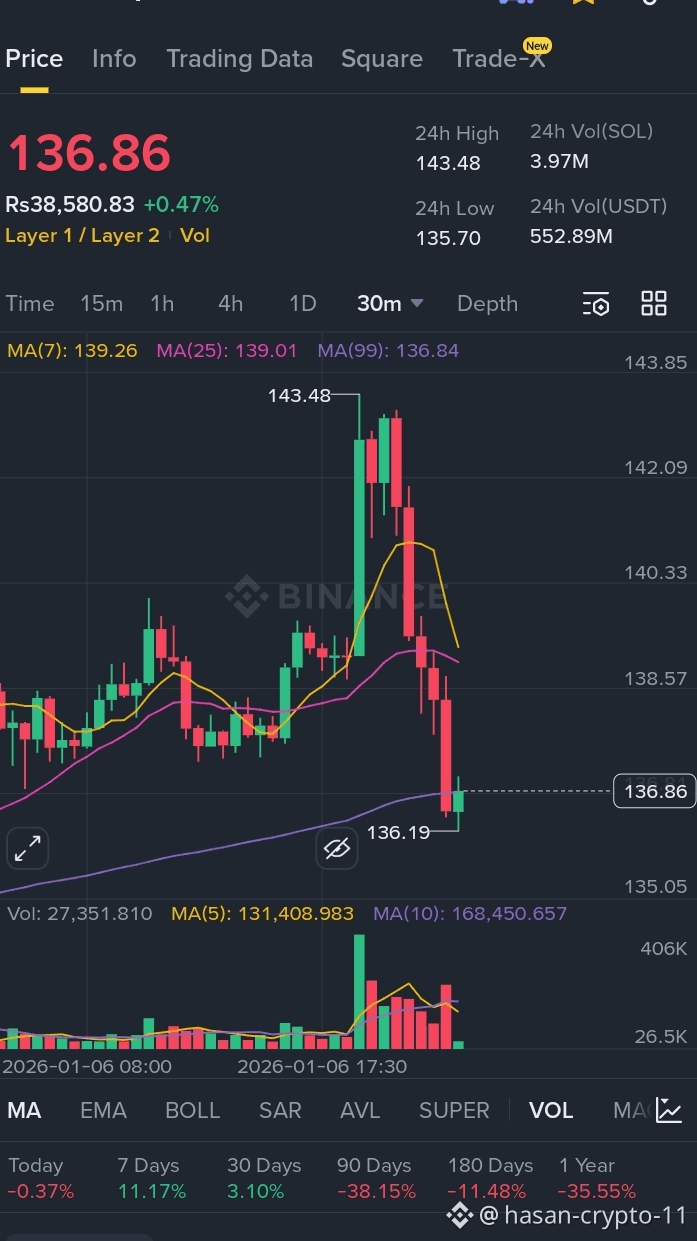Click the 24h Vol(USDT) value 552.89M
This screenshot has width=697, height=1241.
(571, 236)
